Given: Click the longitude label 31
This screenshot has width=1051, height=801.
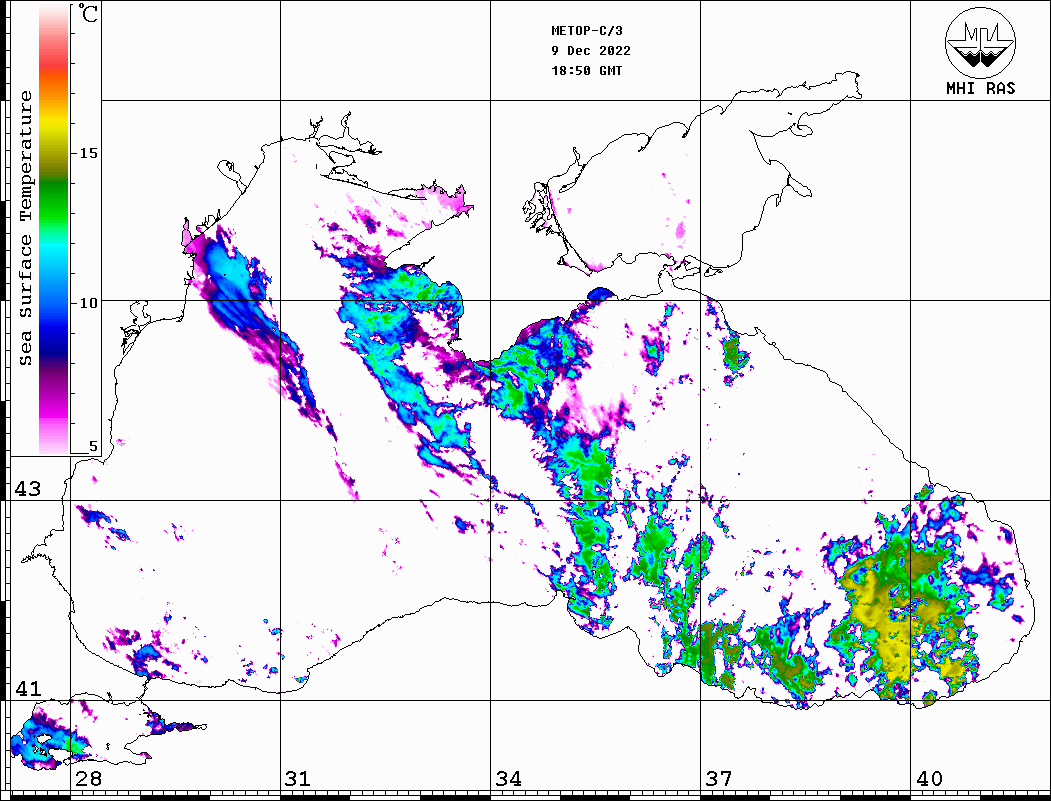Looking at the screenshot, I should pyautogui.click(x=298, y=779).
